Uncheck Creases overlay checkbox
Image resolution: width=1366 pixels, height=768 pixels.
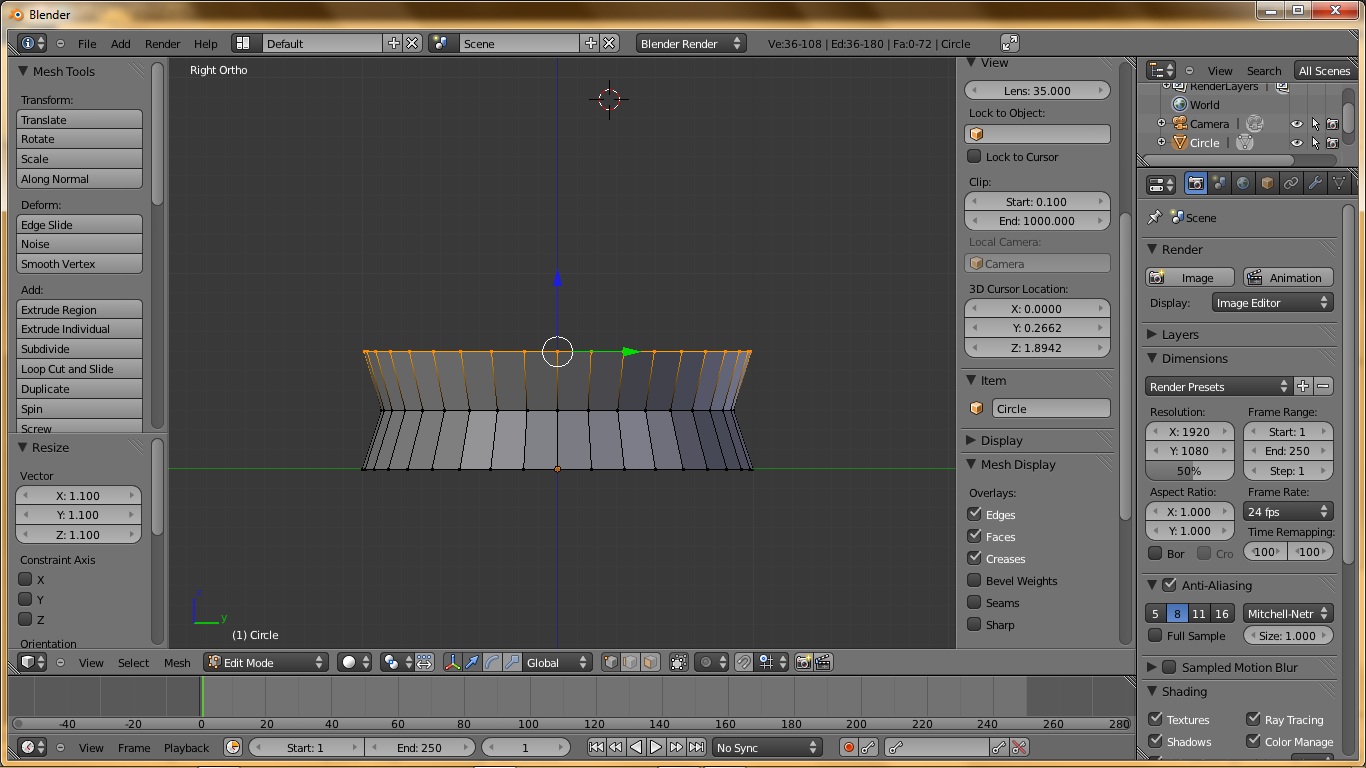(974, 558)
